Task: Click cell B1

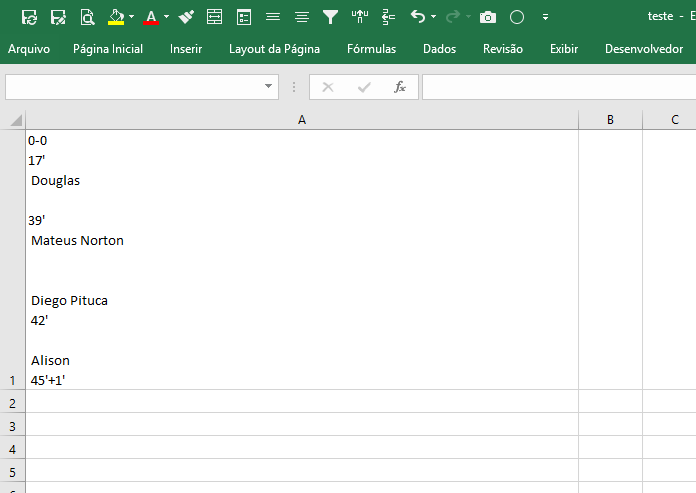Action: [610, 260]
